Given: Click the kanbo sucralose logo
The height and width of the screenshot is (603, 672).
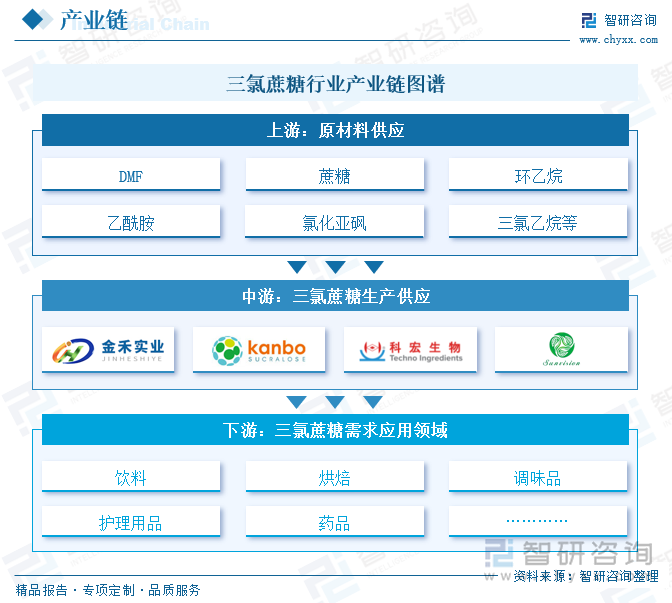Looking at the screenshot, I should point(259,350).
